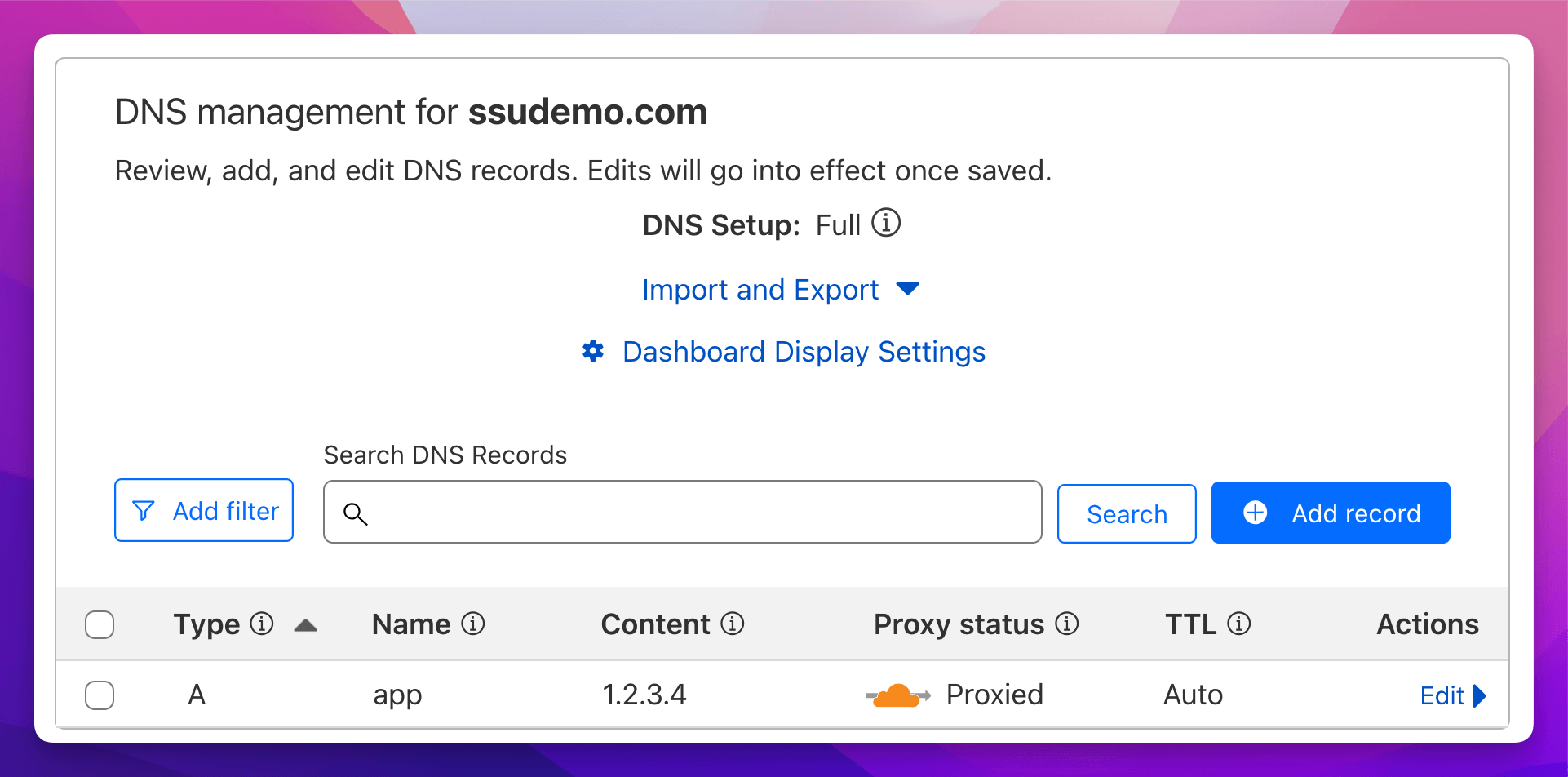Image resolution: width=1568 pixels, height=777 pixels.
Task: Click the magnifying glass icon in search box
Action: tap(356, 514)
